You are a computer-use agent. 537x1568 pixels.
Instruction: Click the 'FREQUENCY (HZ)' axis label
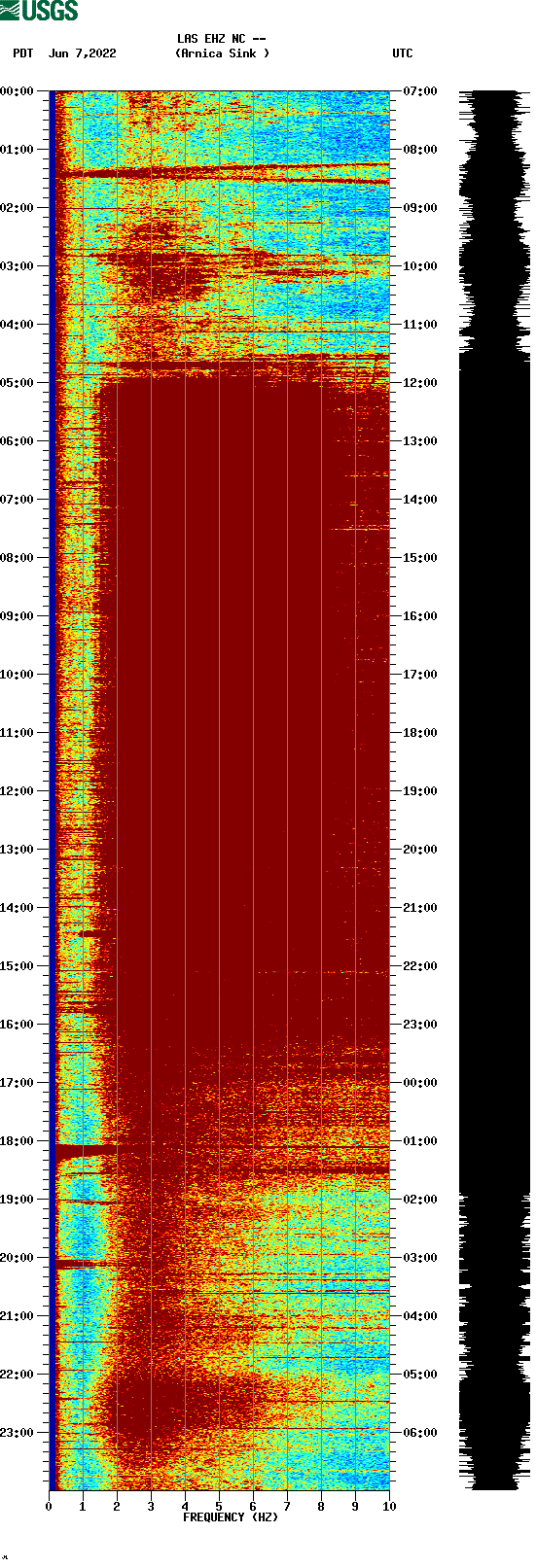tap(231, 1517)
